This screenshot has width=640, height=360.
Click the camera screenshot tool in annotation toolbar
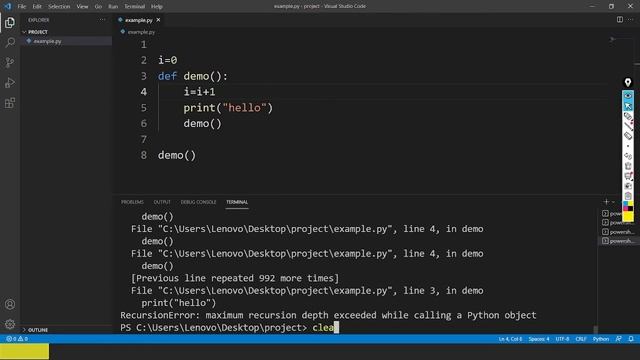coord(628,186)
